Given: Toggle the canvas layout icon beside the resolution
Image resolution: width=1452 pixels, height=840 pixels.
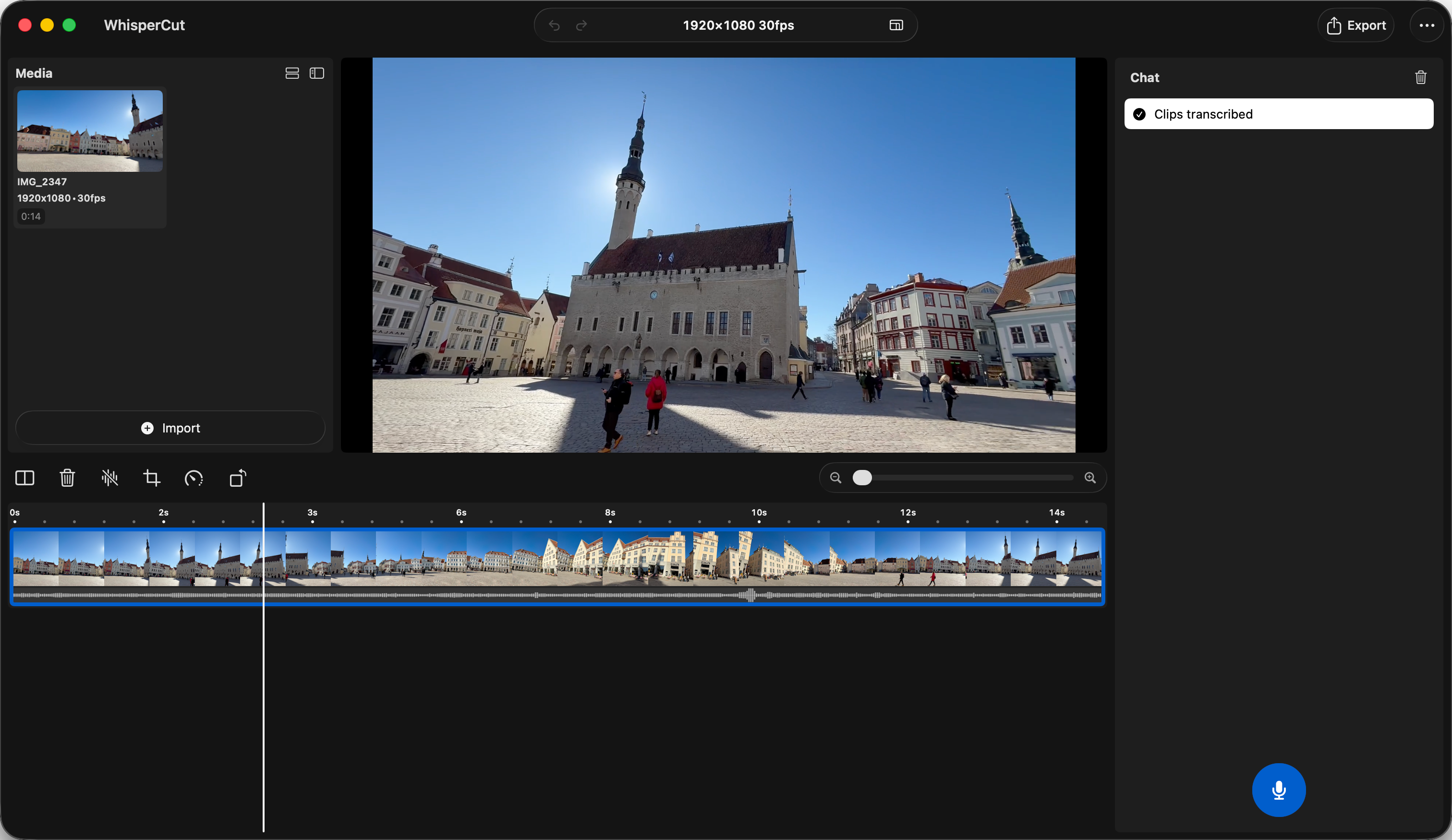Looking at the screenshot, I should [896, 25].
